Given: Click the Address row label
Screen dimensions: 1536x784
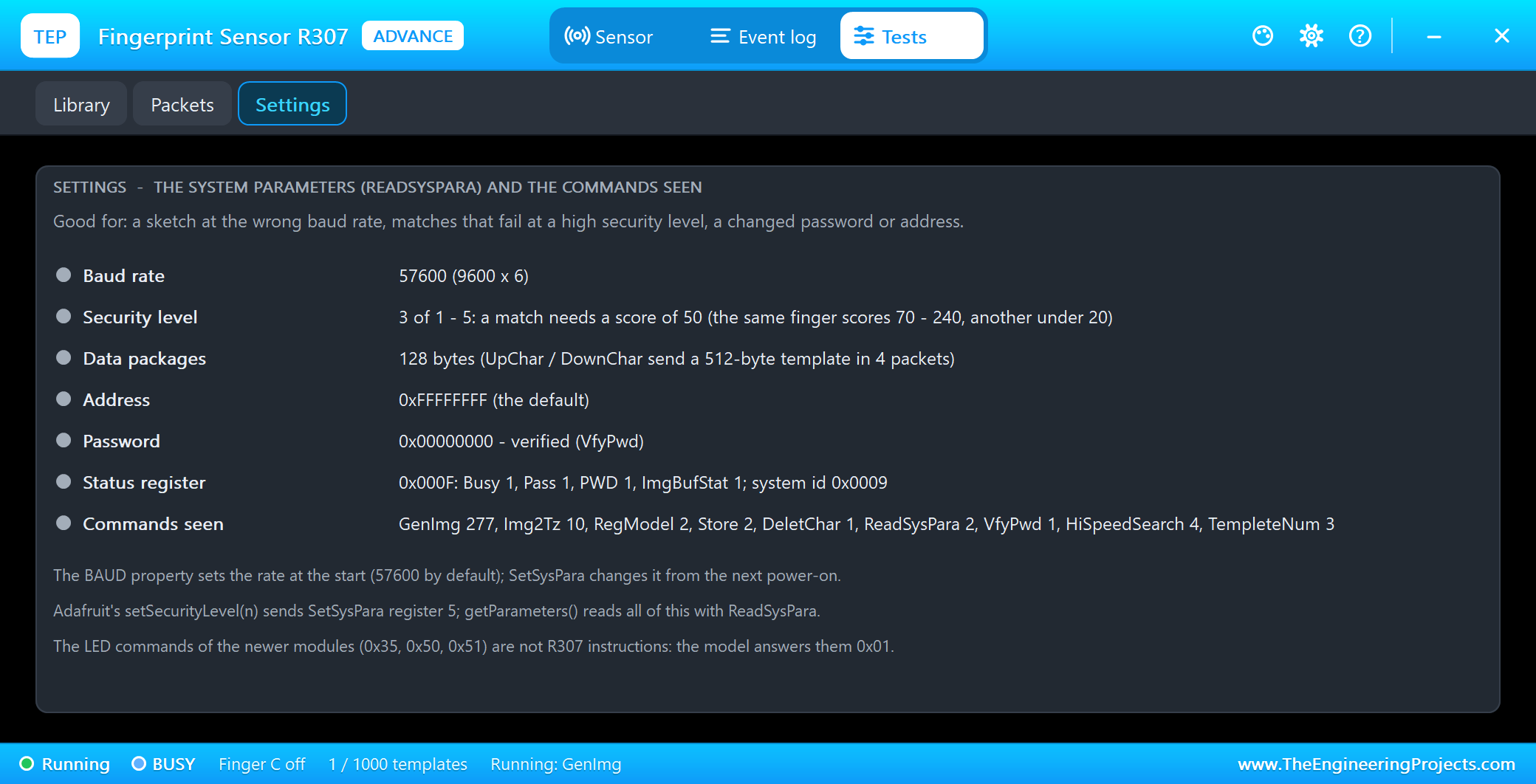Looking at the screenshot, I should coord(116,400).
